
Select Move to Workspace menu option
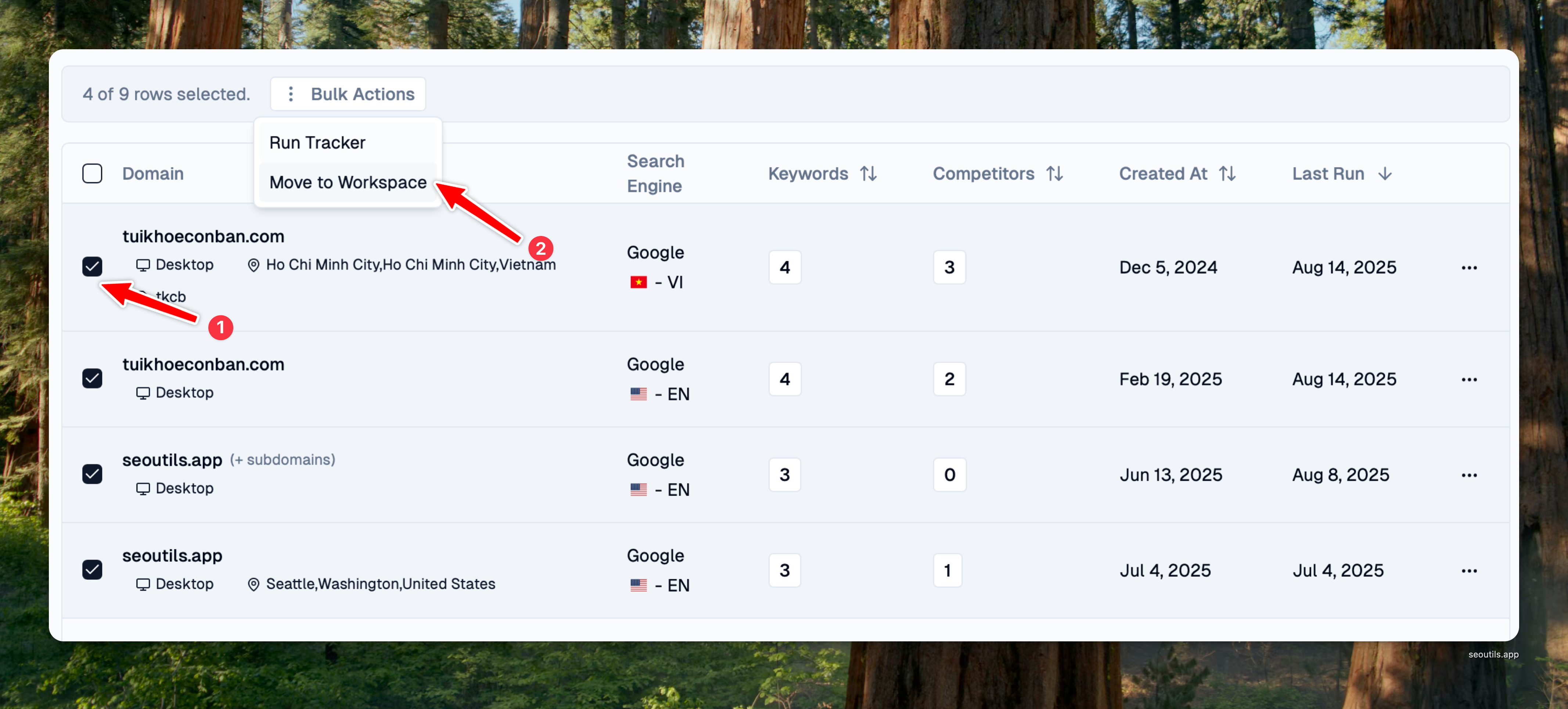[348, 182]
